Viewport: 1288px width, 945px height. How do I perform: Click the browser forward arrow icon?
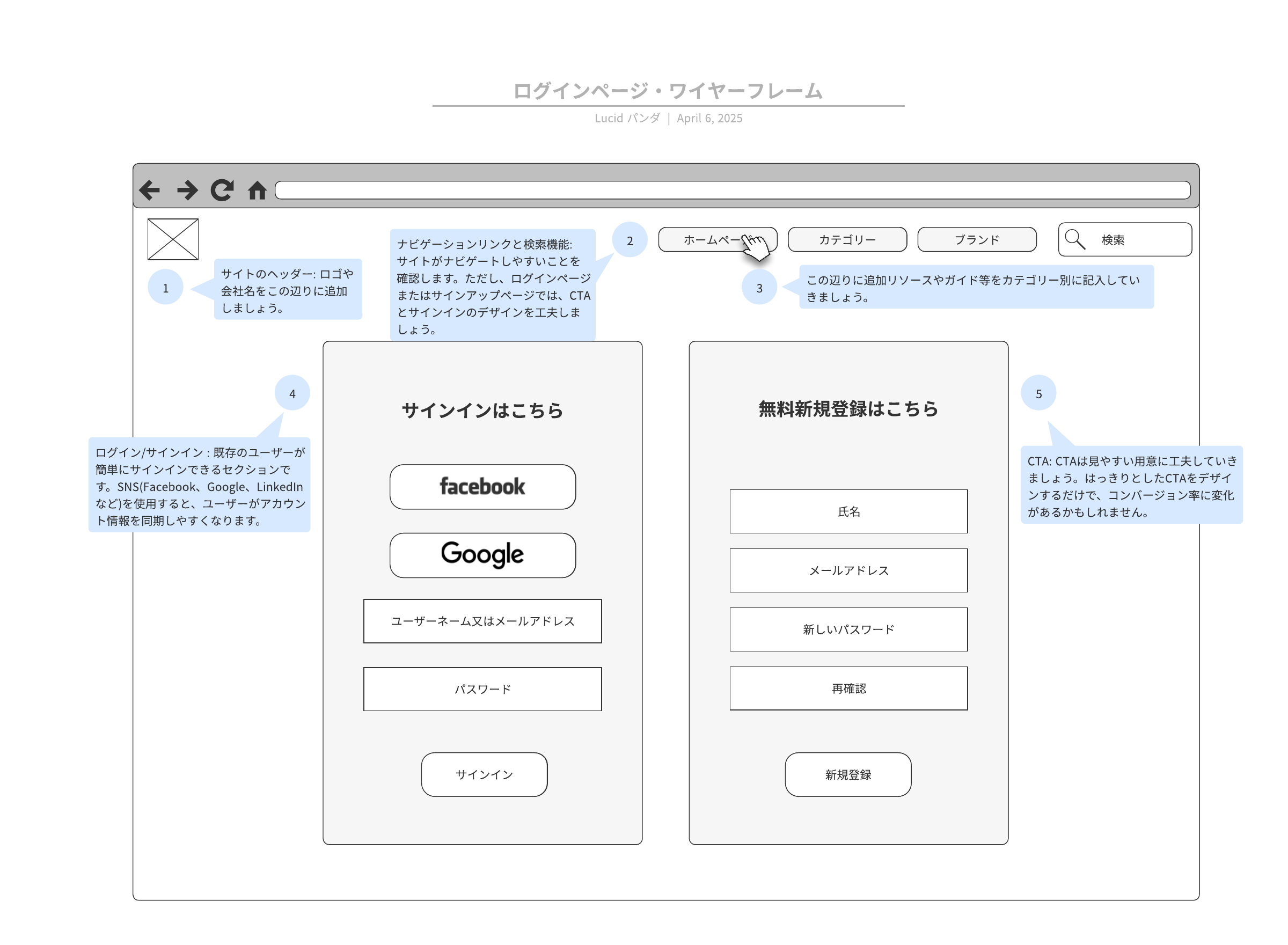click(187, 190)
